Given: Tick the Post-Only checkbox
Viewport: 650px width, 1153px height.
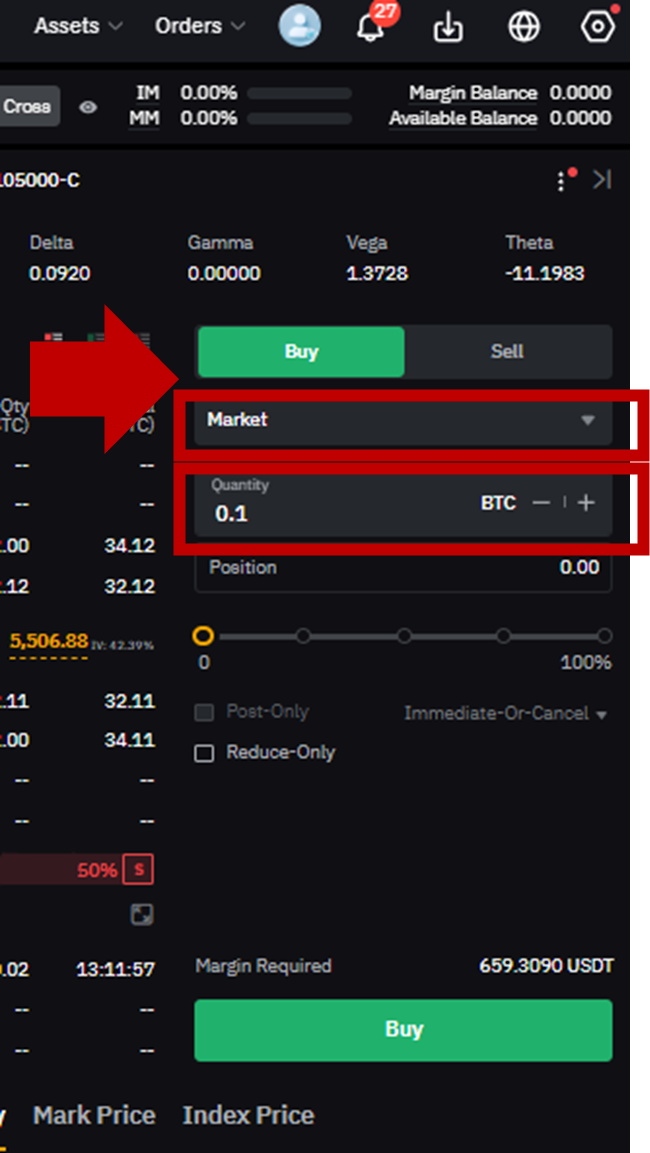Looking at the screenshot, I should (204, 713).
